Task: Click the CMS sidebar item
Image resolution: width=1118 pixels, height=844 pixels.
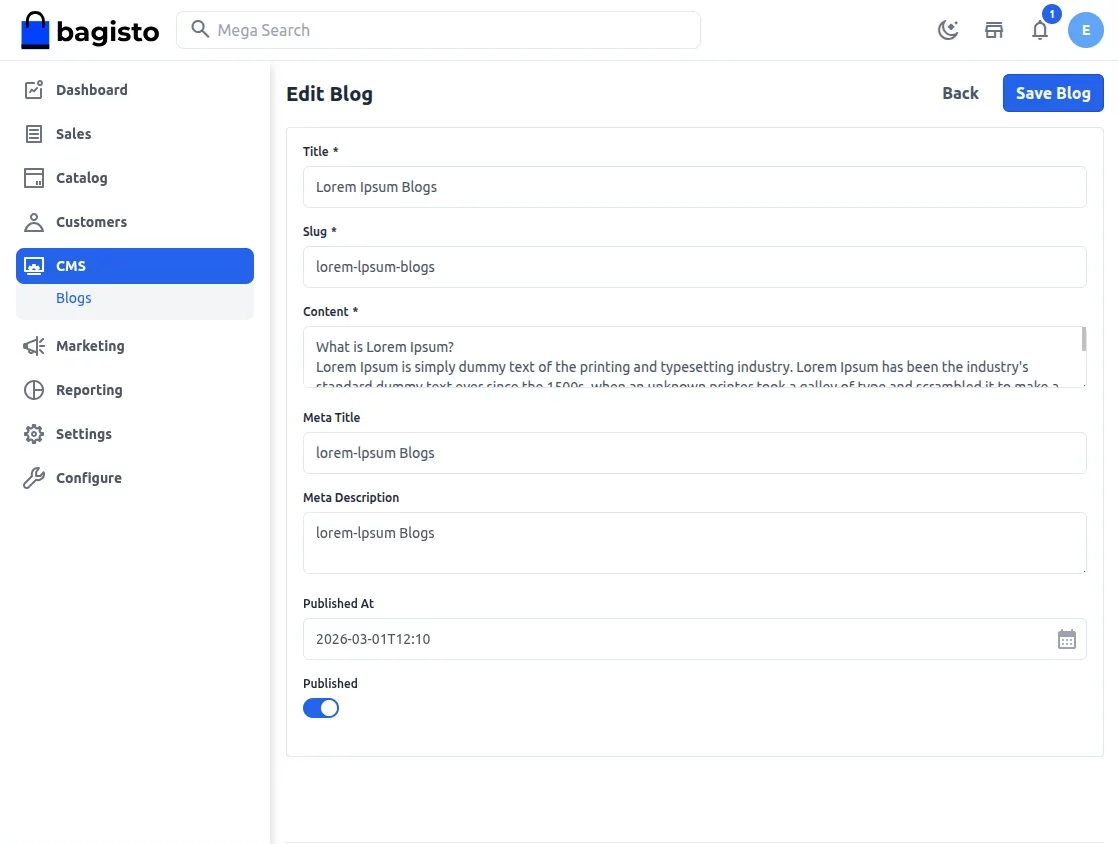Action: point(71,266)
